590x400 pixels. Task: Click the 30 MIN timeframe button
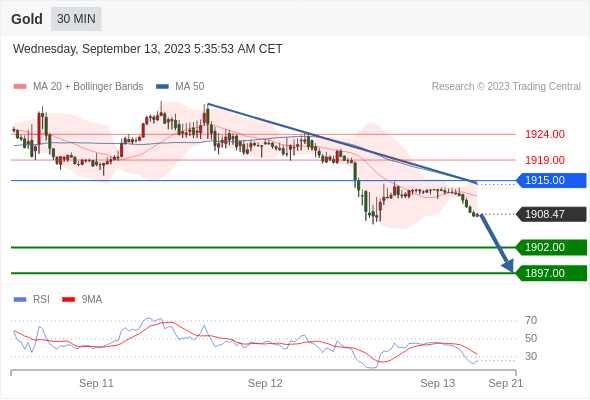tap(76, 19)
